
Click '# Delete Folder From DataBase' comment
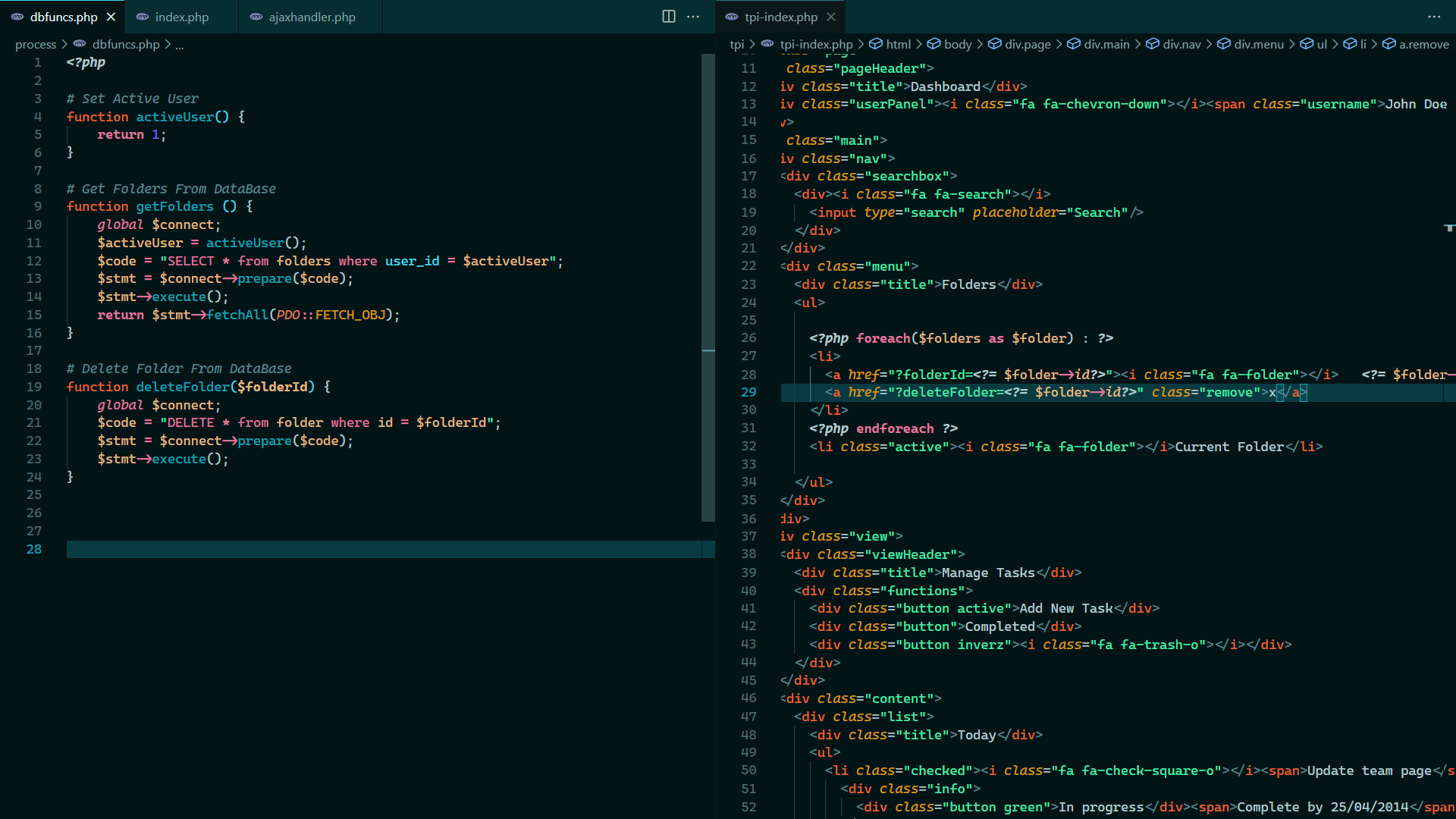179,369
